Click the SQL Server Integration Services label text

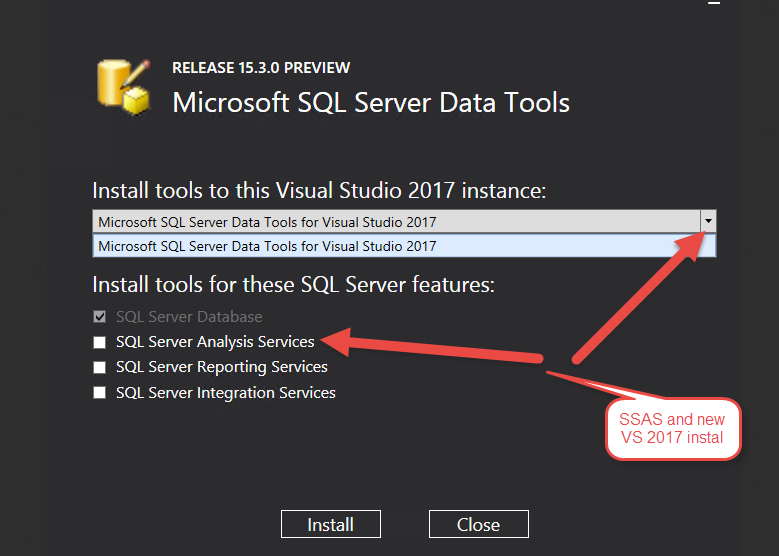pyautogui.click(x=225, y=393)
